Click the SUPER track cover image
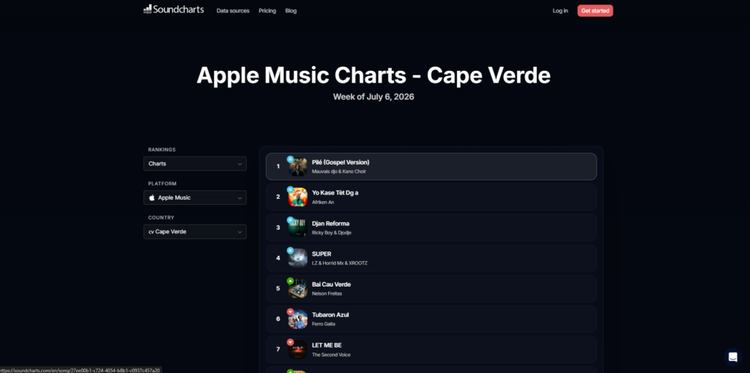The width and height of the screenshot is (750, 373). [x=298, y=258]
